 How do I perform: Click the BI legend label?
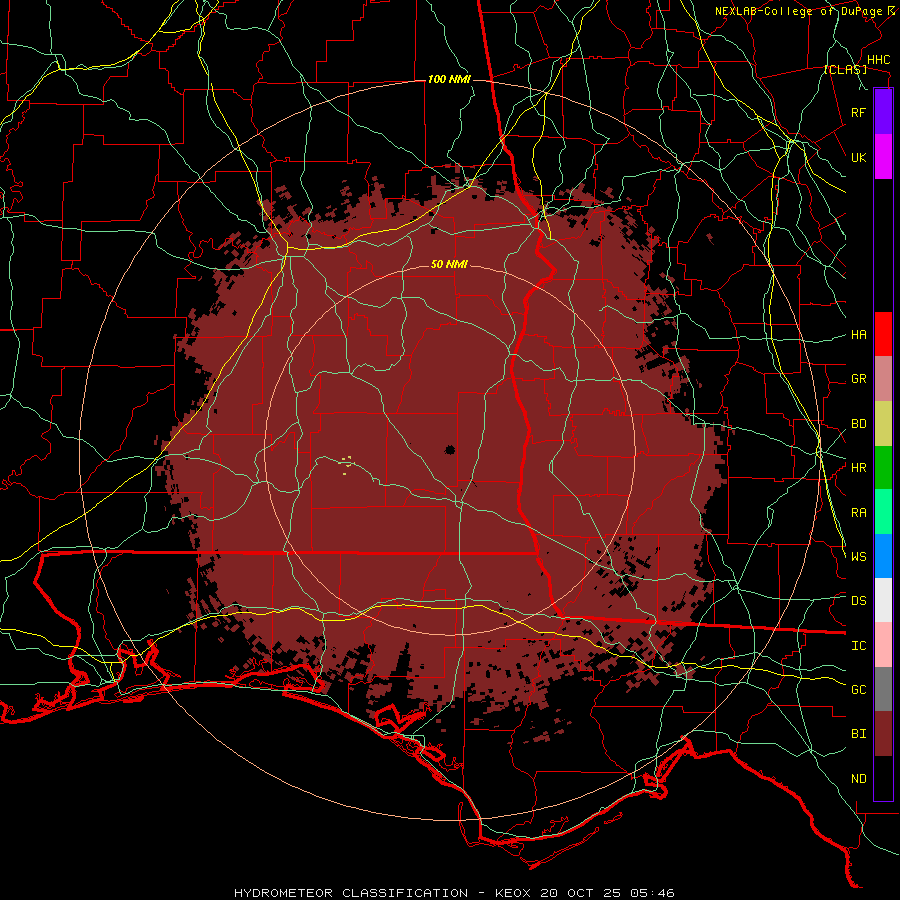click(859, 734)
